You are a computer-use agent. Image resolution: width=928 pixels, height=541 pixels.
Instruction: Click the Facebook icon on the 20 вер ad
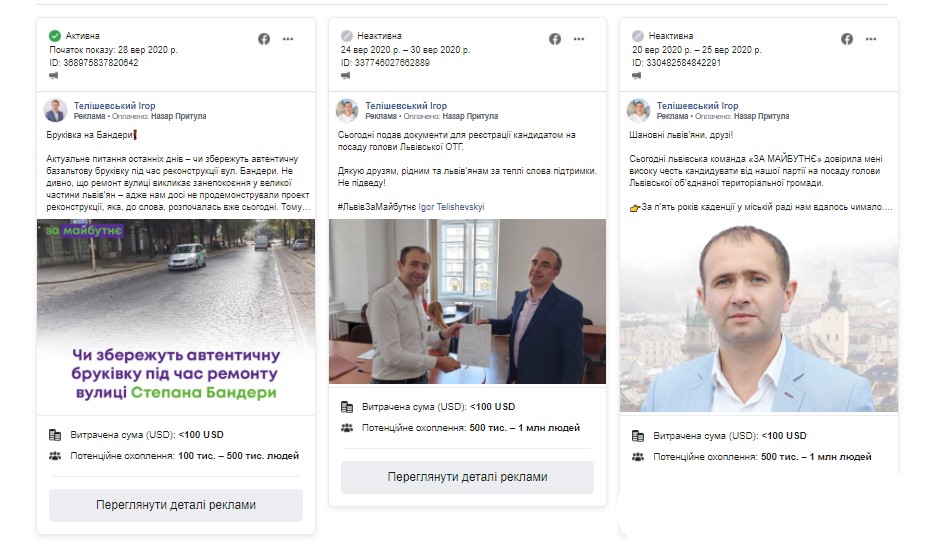(x=847, y=39)
